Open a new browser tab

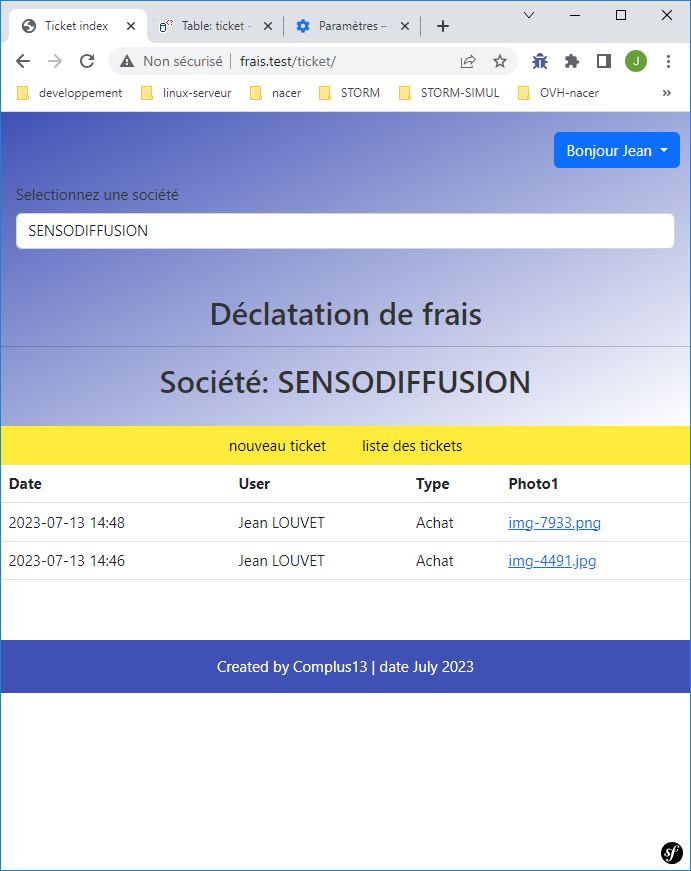(443, 26)
